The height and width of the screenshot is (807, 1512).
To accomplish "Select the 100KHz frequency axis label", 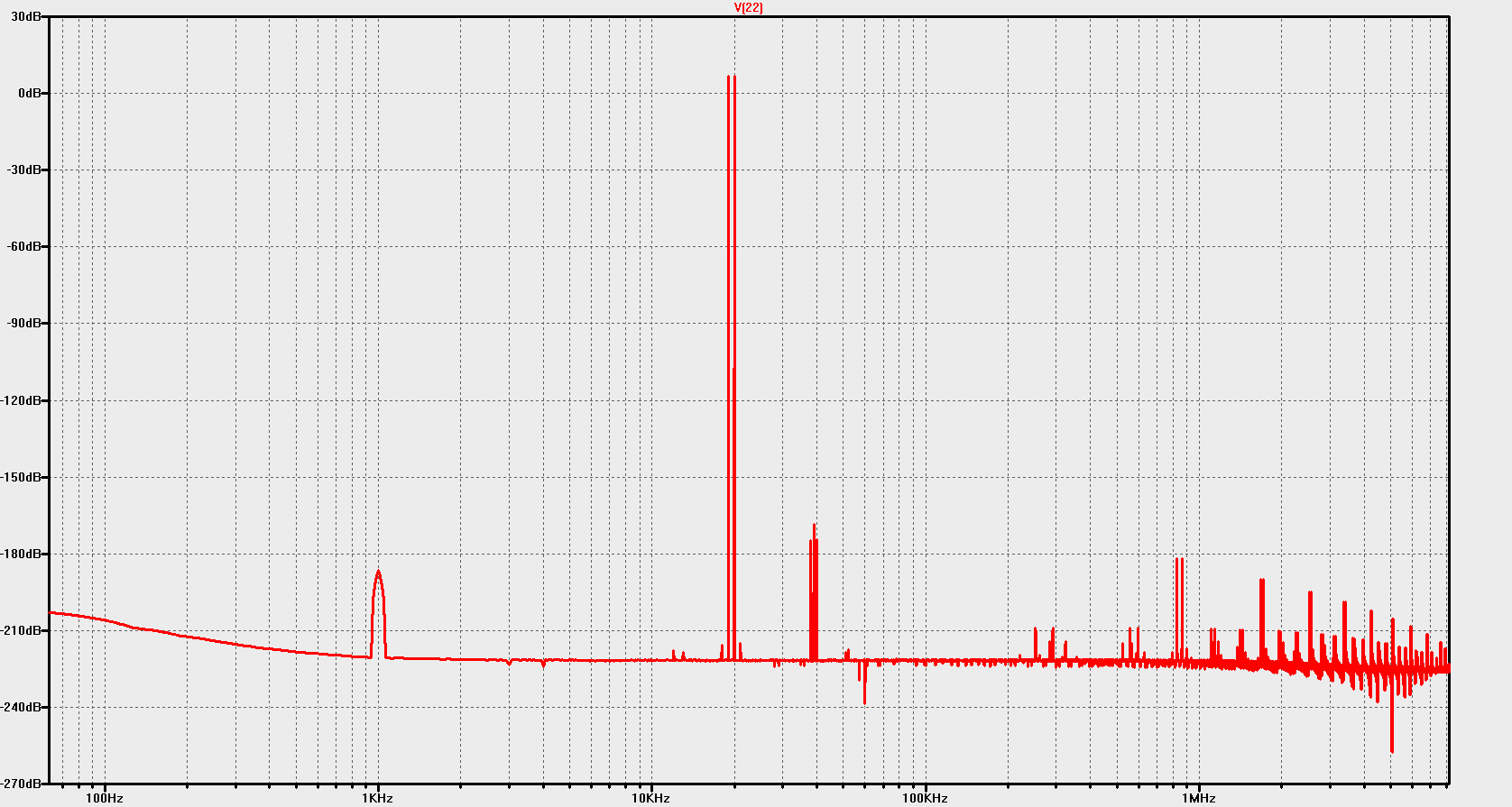I will coord(925,798).
